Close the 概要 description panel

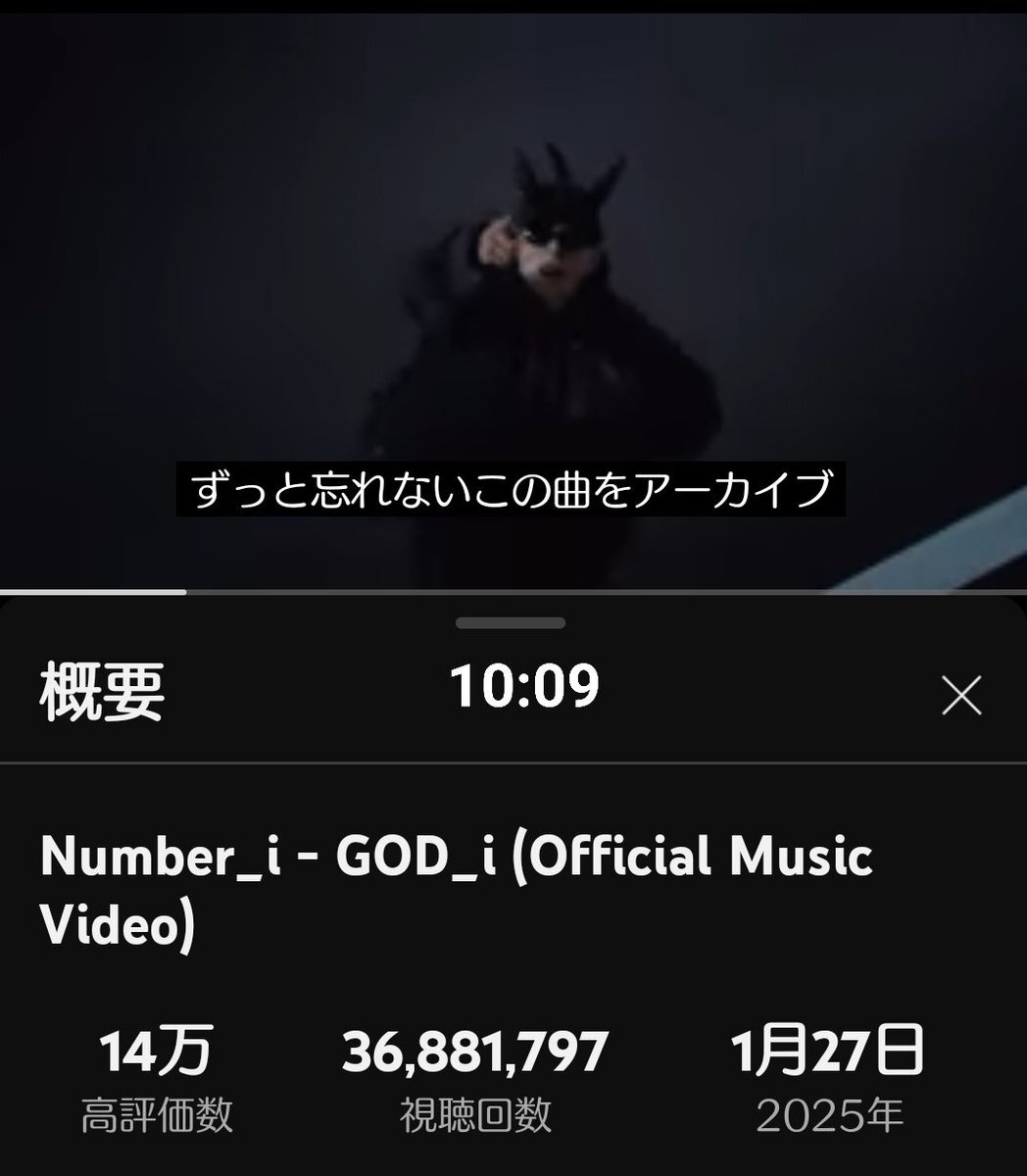click(960, 696)
